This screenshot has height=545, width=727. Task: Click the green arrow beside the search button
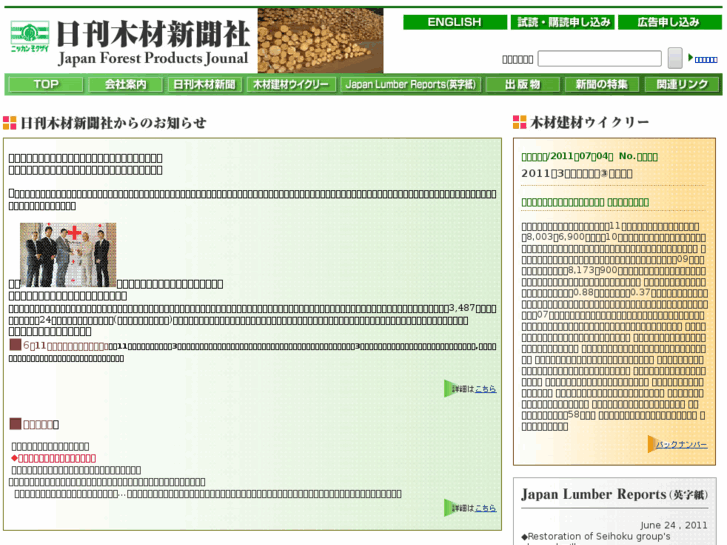coord(690,58)
